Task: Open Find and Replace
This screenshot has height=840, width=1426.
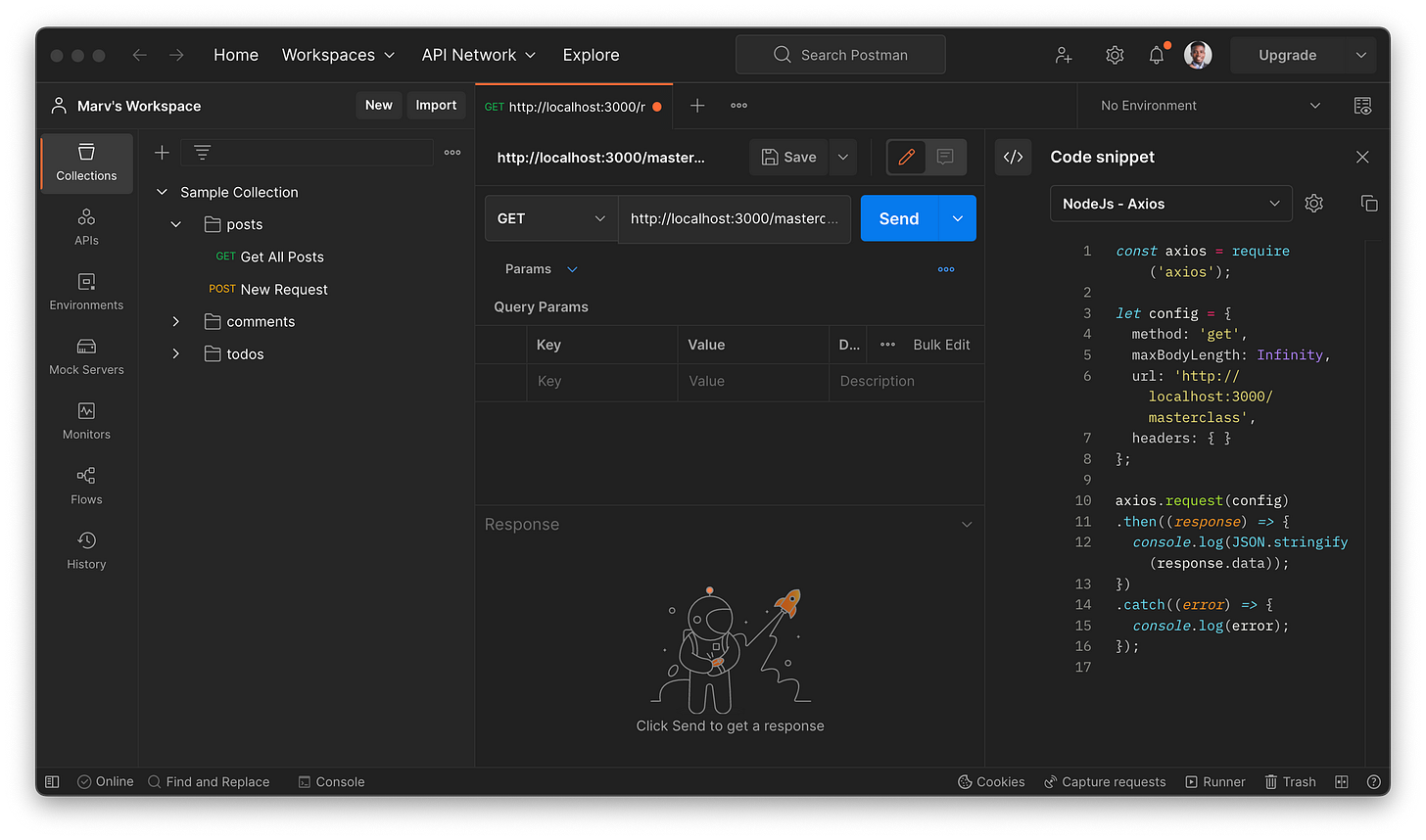Action: tap(209, 781)
